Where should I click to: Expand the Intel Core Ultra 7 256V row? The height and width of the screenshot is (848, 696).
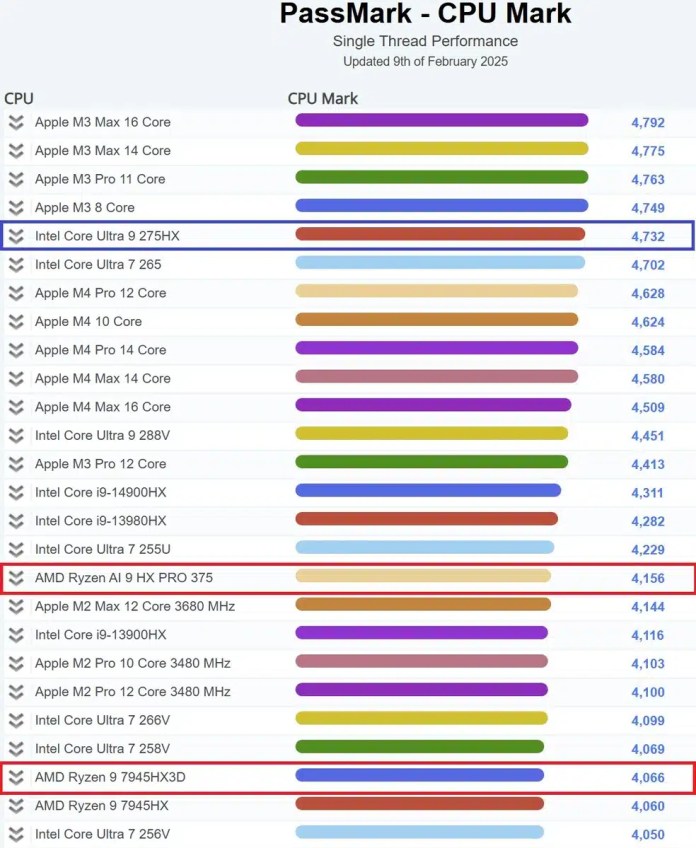pos(16,834)
